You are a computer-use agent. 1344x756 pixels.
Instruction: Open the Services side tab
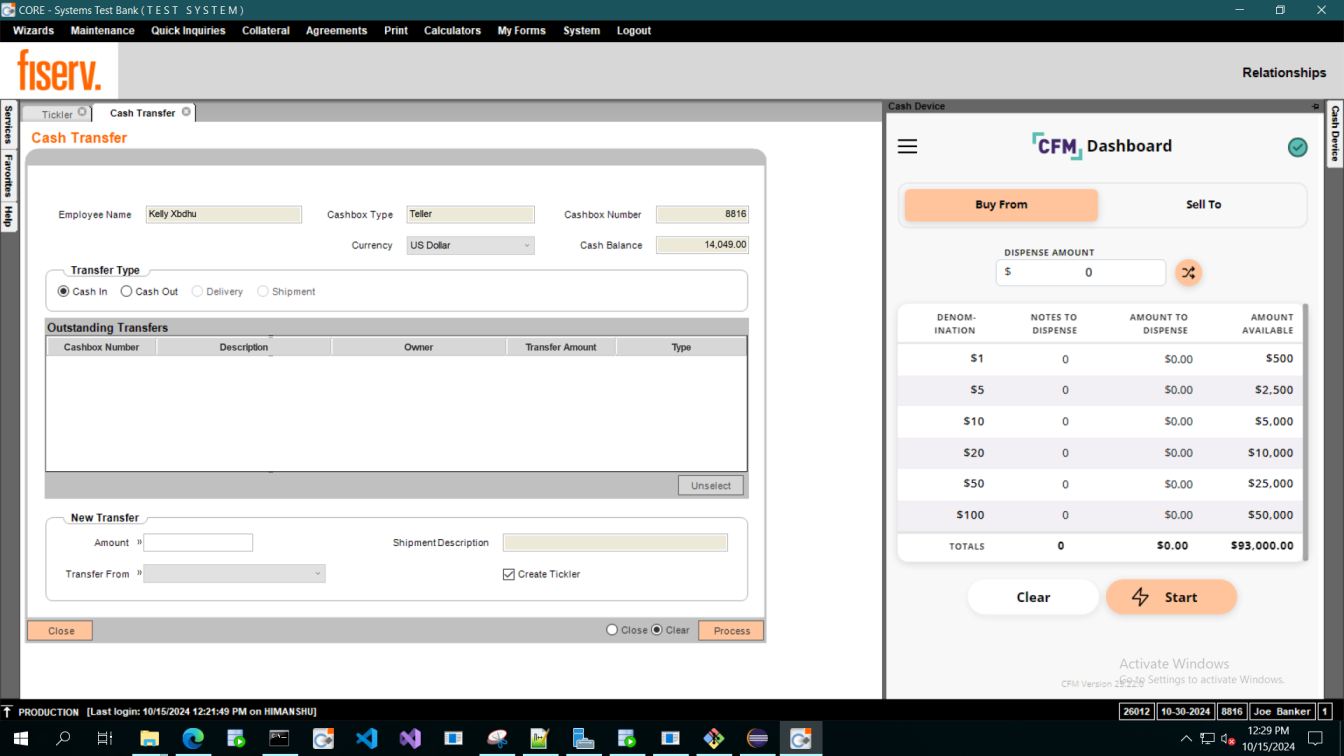[8, 125]
